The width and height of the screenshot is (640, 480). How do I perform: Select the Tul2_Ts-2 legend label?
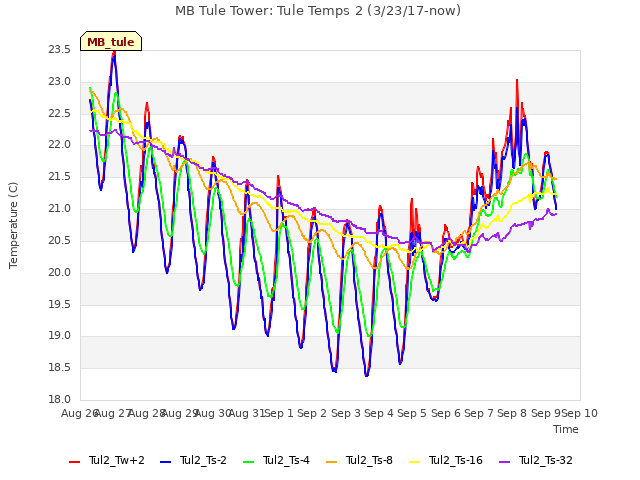(203, 460)
